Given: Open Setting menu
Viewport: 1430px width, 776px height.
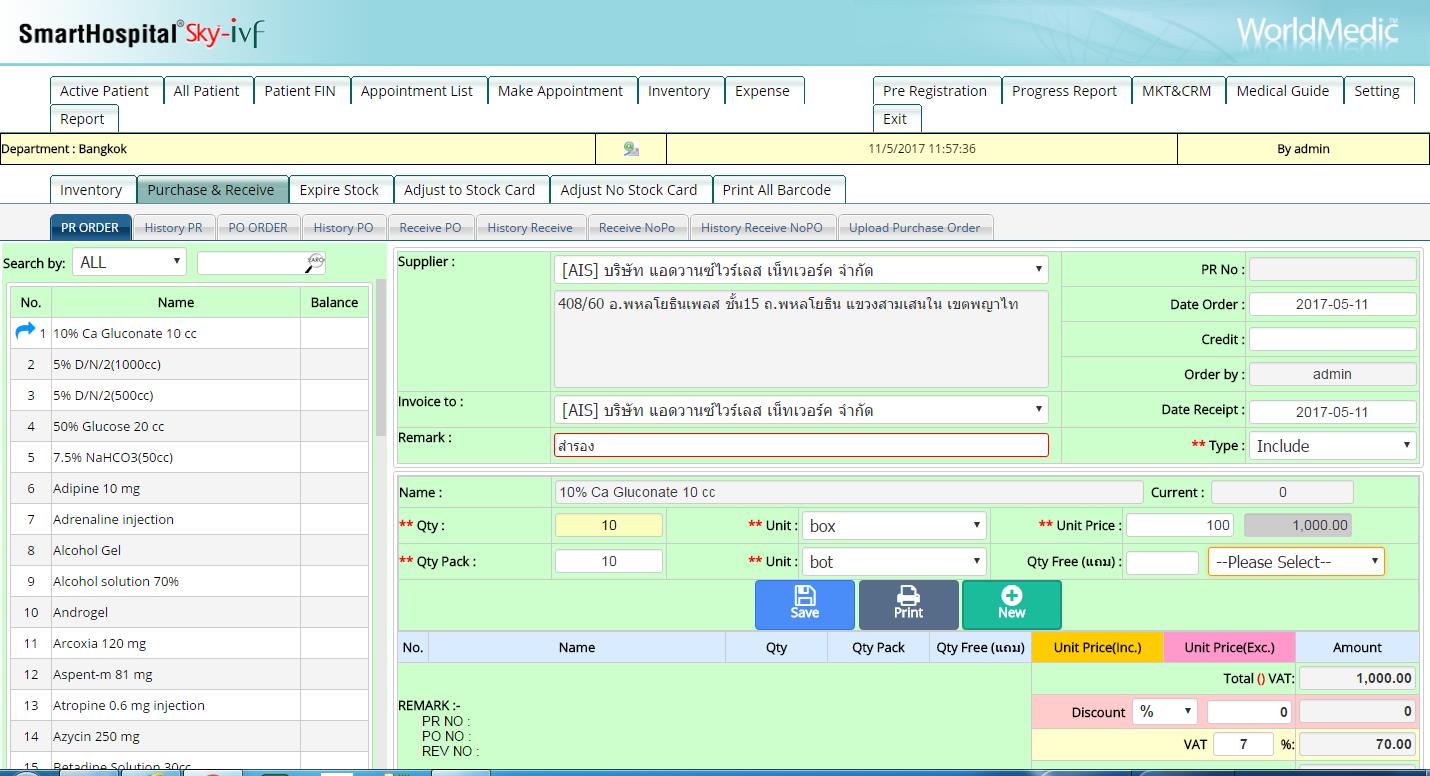Looking at the screenshot, I should pyautogui.click(x=1377, y=90).
